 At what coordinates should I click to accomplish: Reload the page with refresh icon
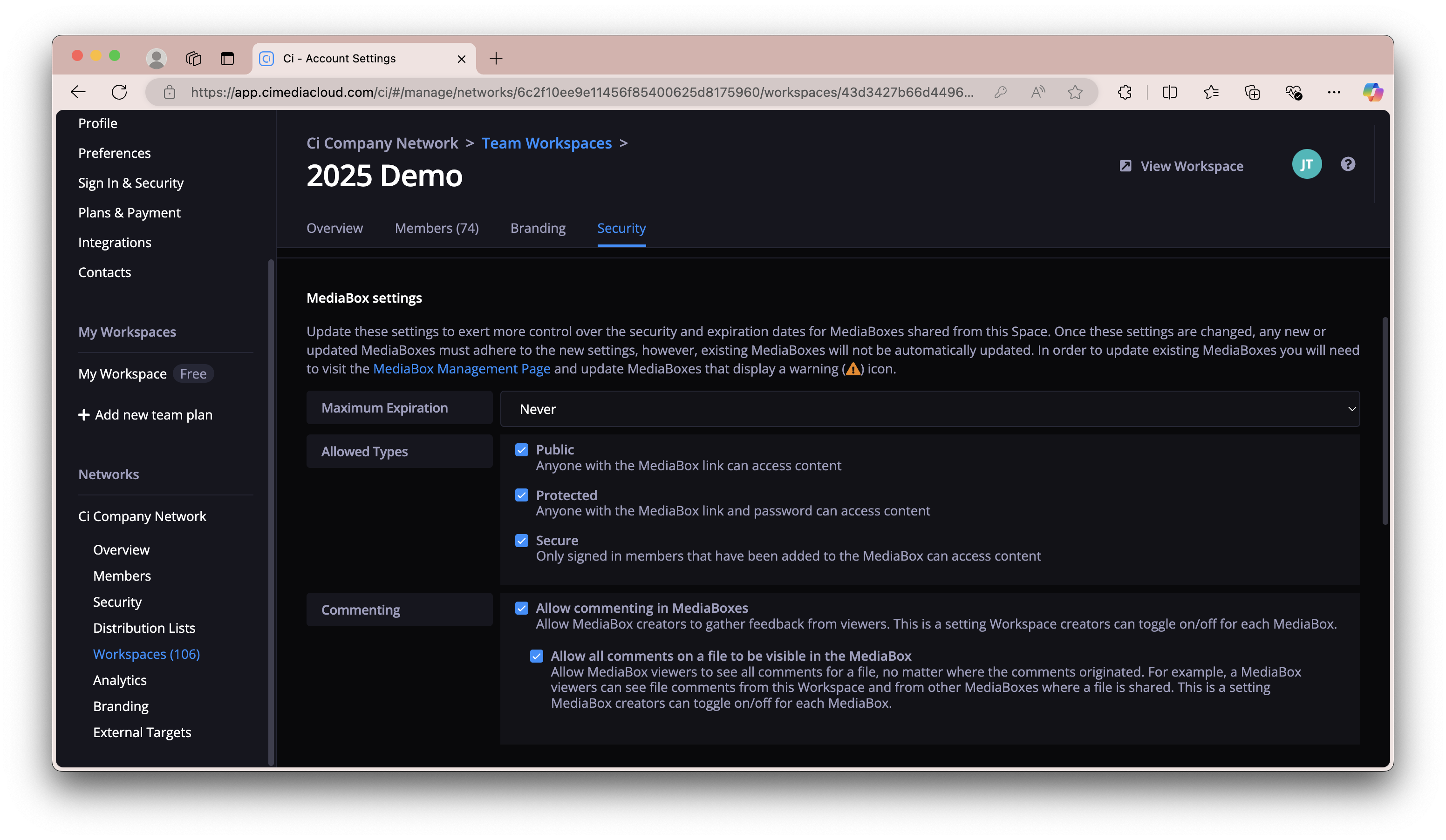click(x=119, y=92)
